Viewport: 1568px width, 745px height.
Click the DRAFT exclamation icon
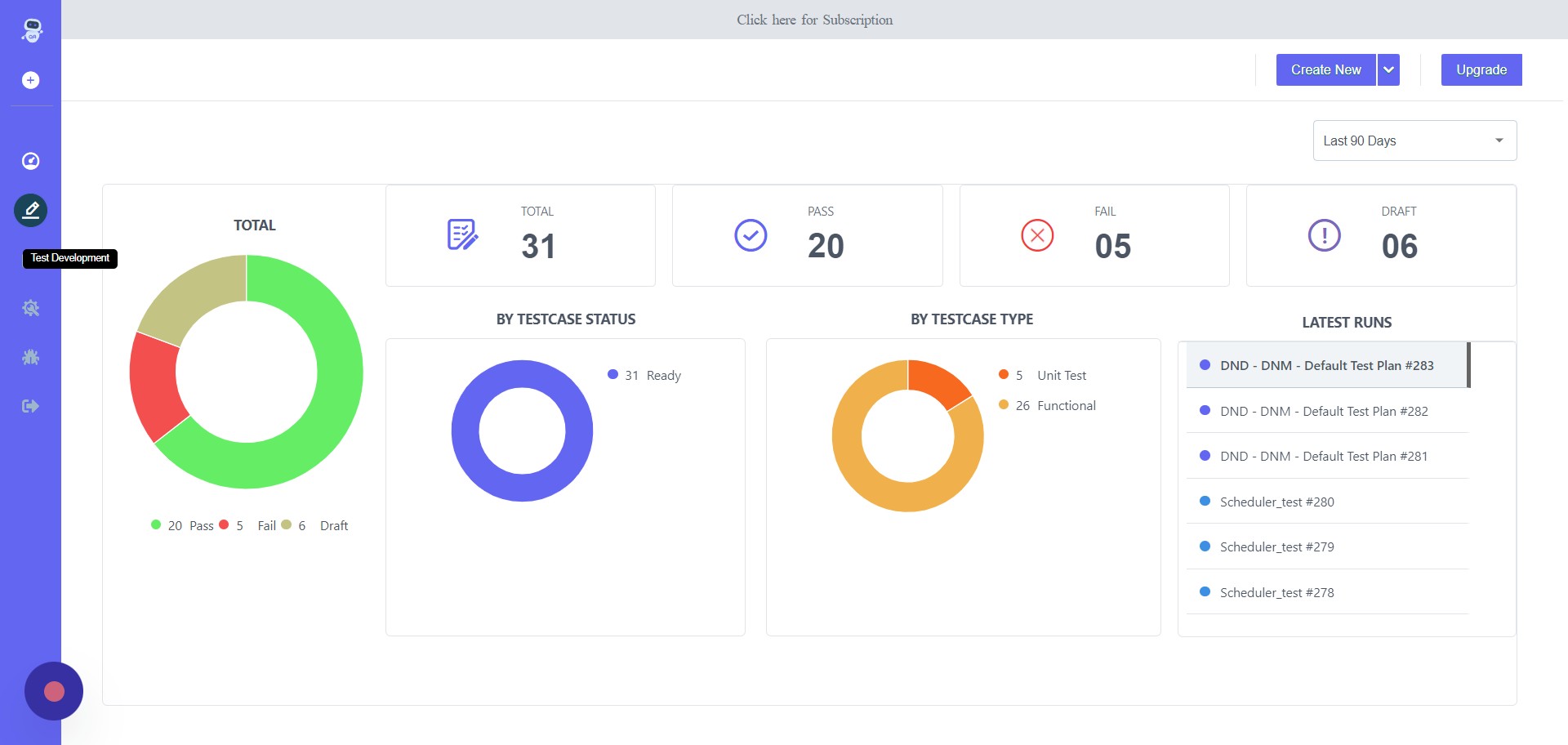[1324, 235]
